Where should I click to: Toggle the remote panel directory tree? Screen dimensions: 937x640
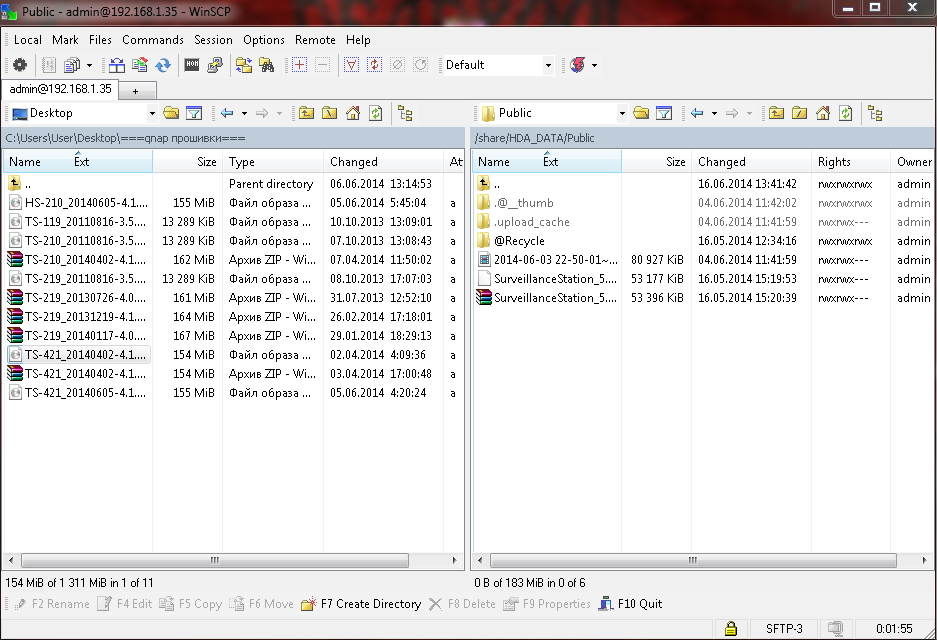[x=875, y=113]
